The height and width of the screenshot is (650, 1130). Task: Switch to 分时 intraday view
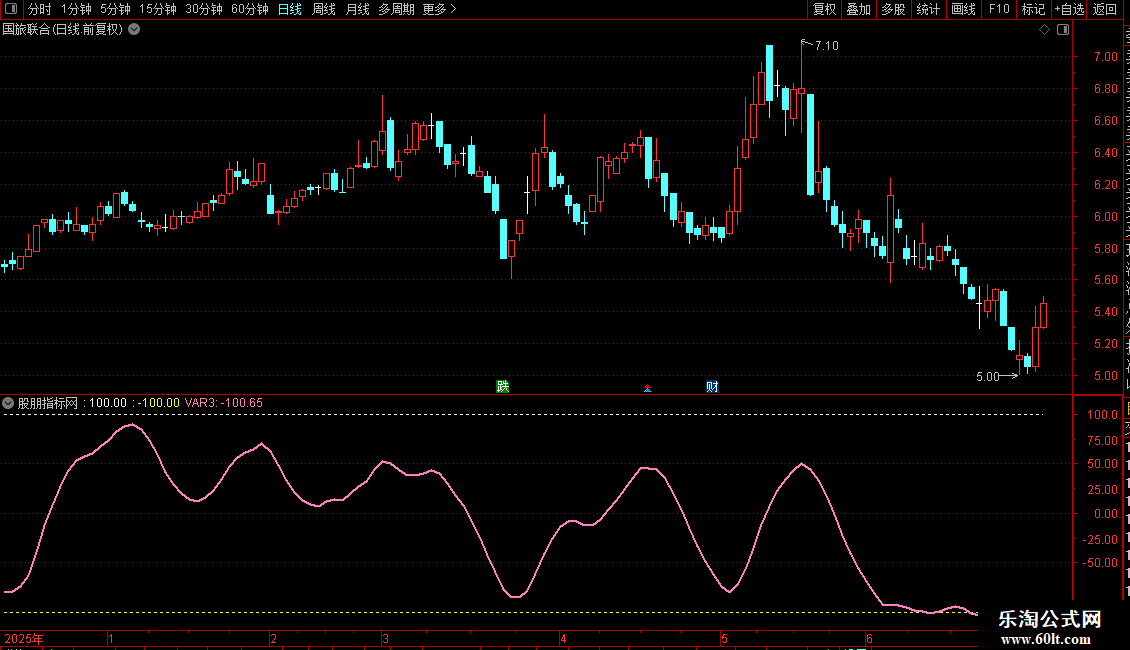40,9
